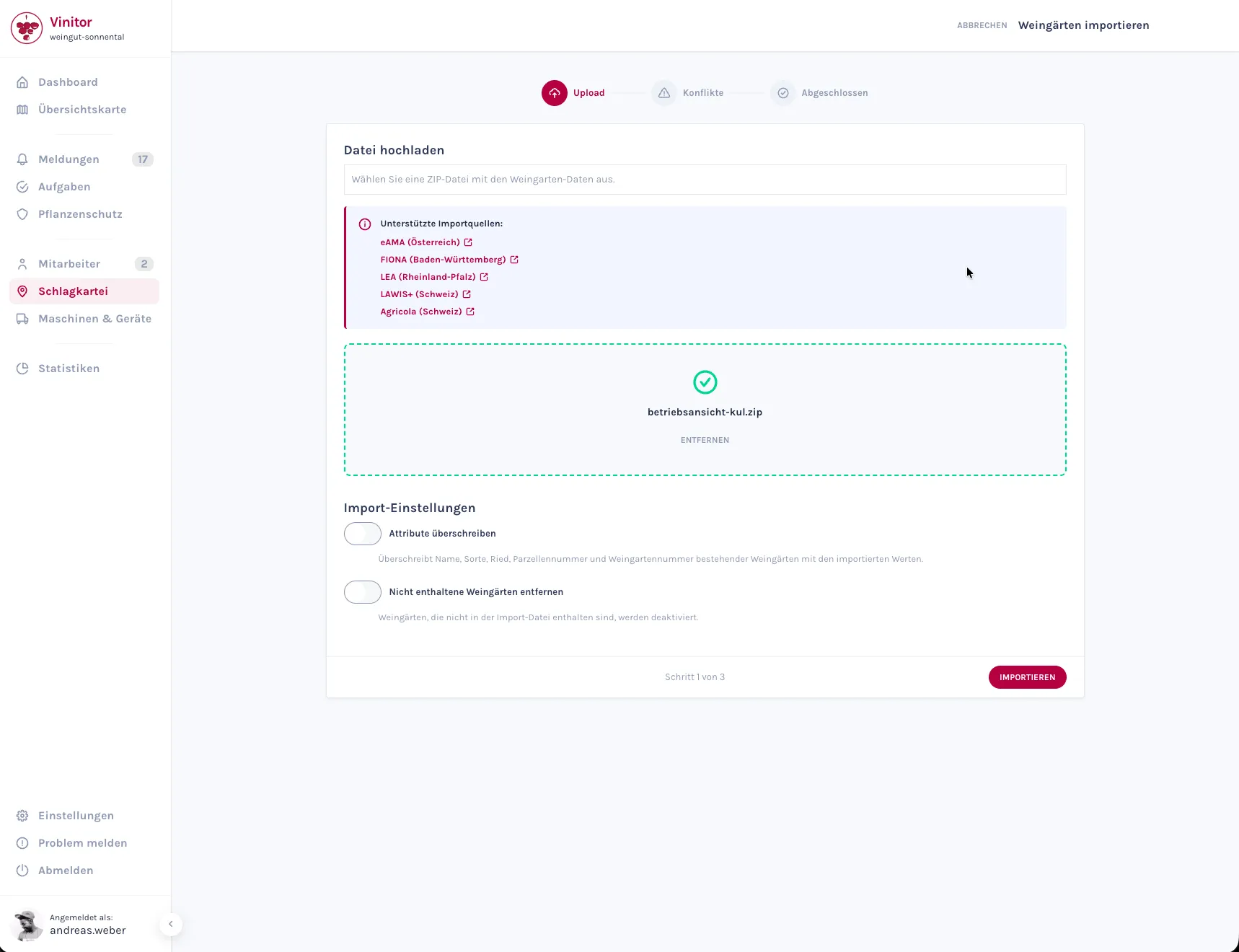Click the IMPORTIEREN button

tap(1027, 677)
